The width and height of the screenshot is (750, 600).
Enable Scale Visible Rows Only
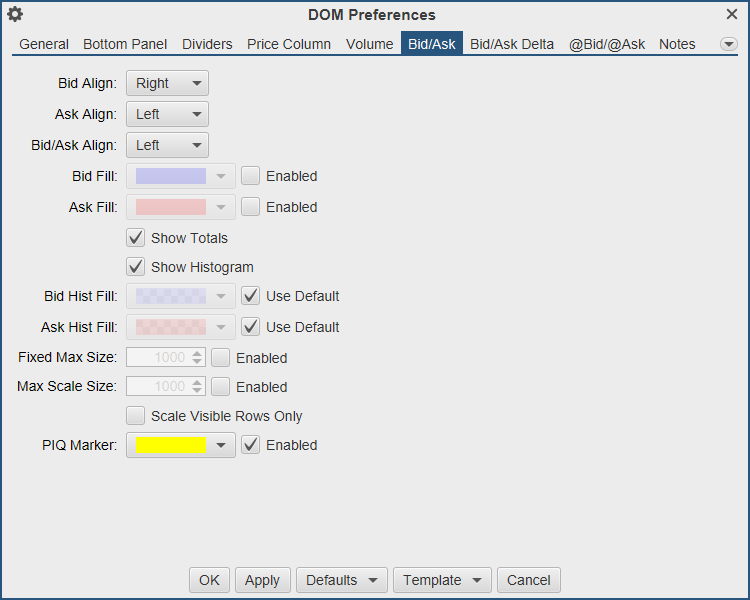136,416
